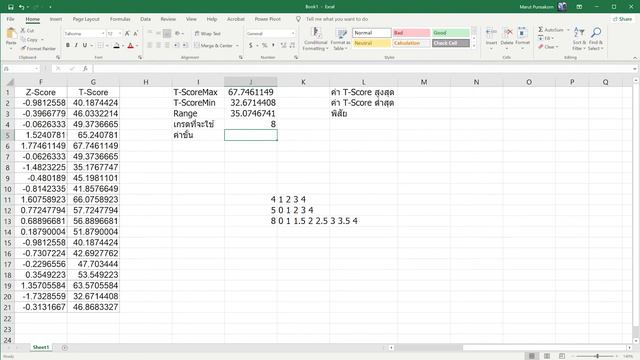Switch to the Insert tab
Viewport: 640px width, 360px height.
56,19
